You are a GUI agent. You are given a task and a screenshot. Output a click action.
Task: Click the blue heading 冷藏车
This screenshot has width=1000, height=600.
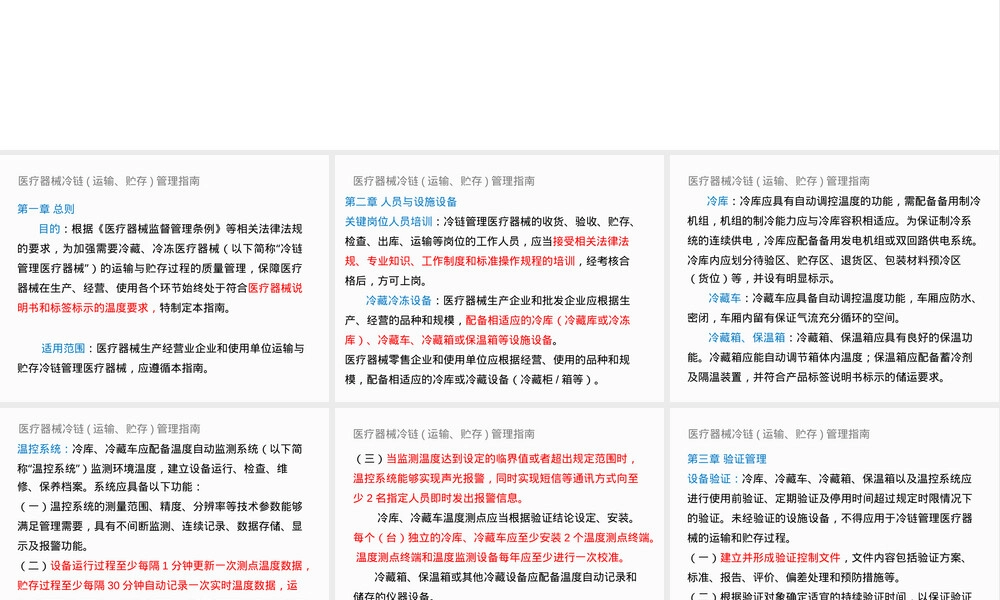pyautogui.click(x=724, y=298)
